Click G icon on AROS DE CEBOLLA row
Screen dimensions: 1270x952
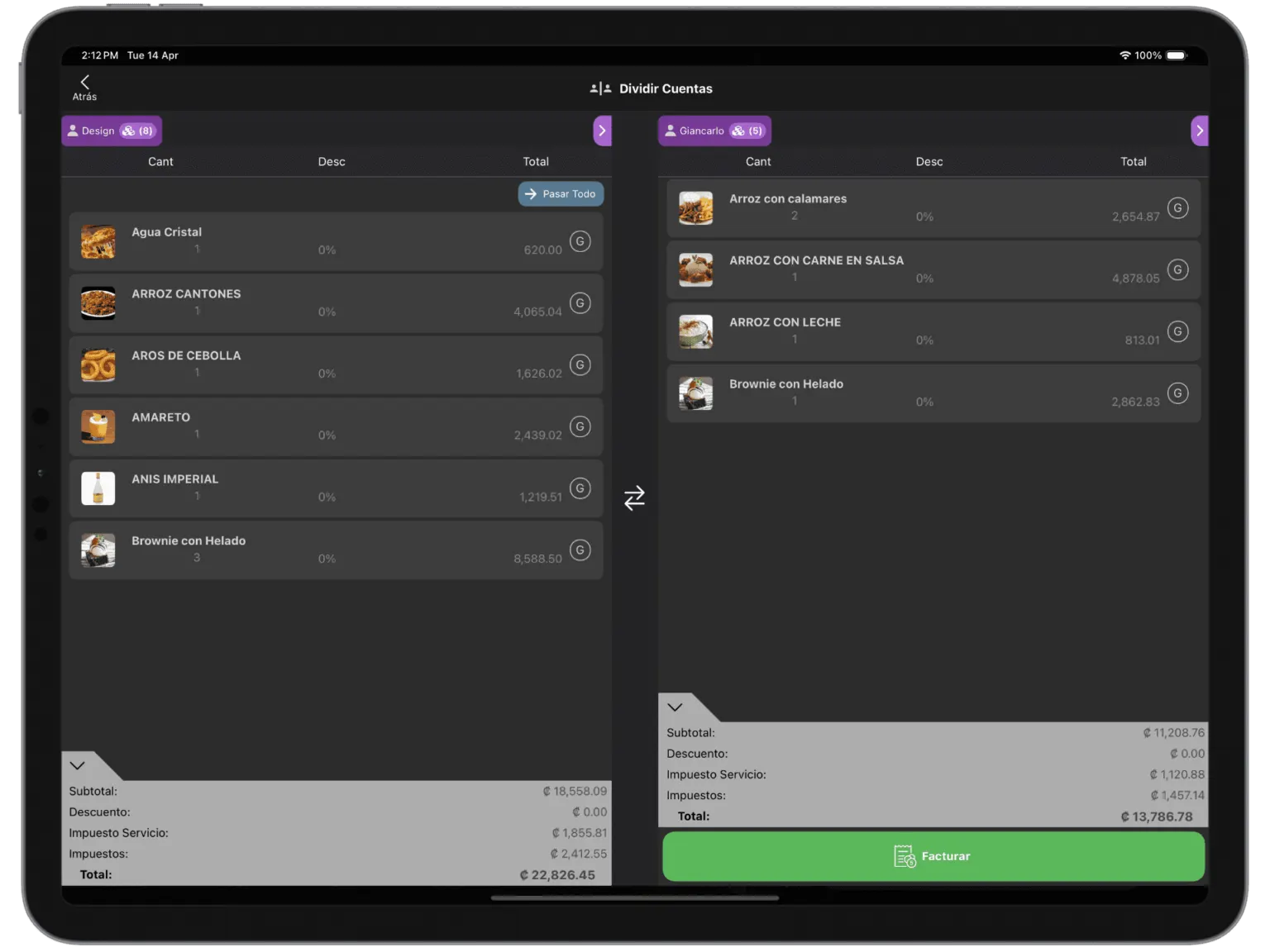[580, 364]
